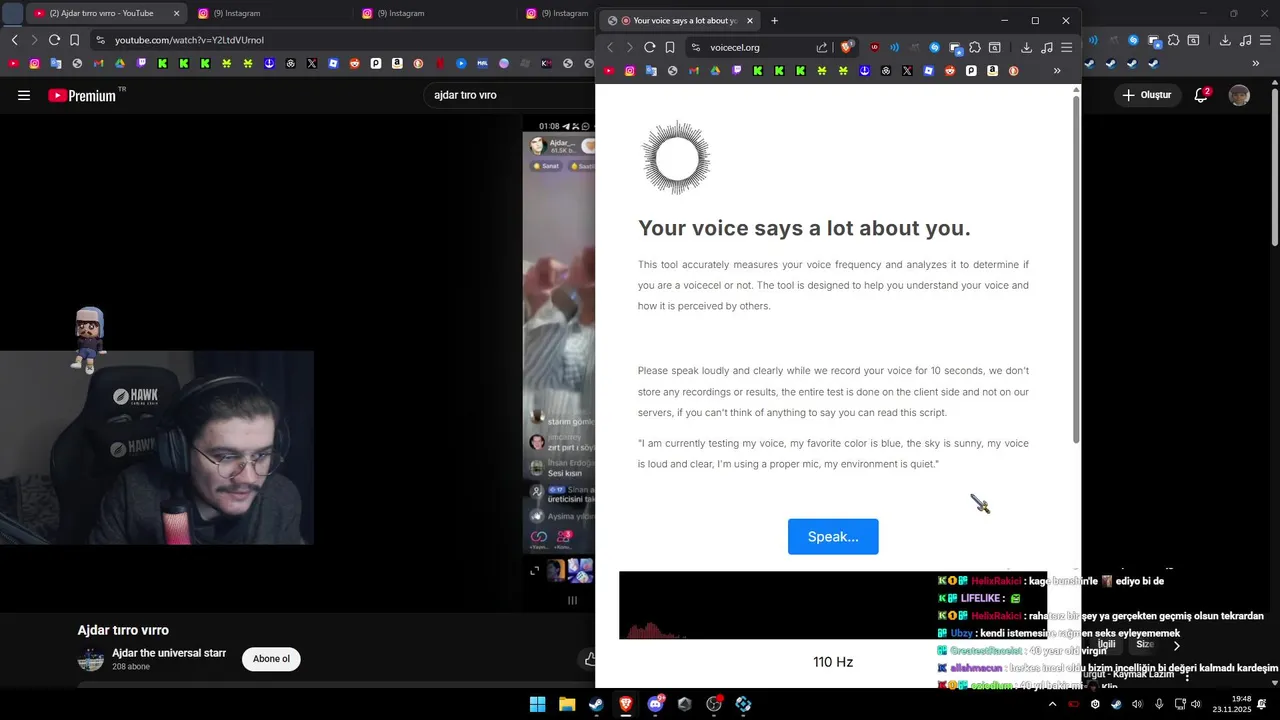Click Ajdar channel avatar thumbnail
Screen dimensions: 1280x720
(x=91, y=659)
